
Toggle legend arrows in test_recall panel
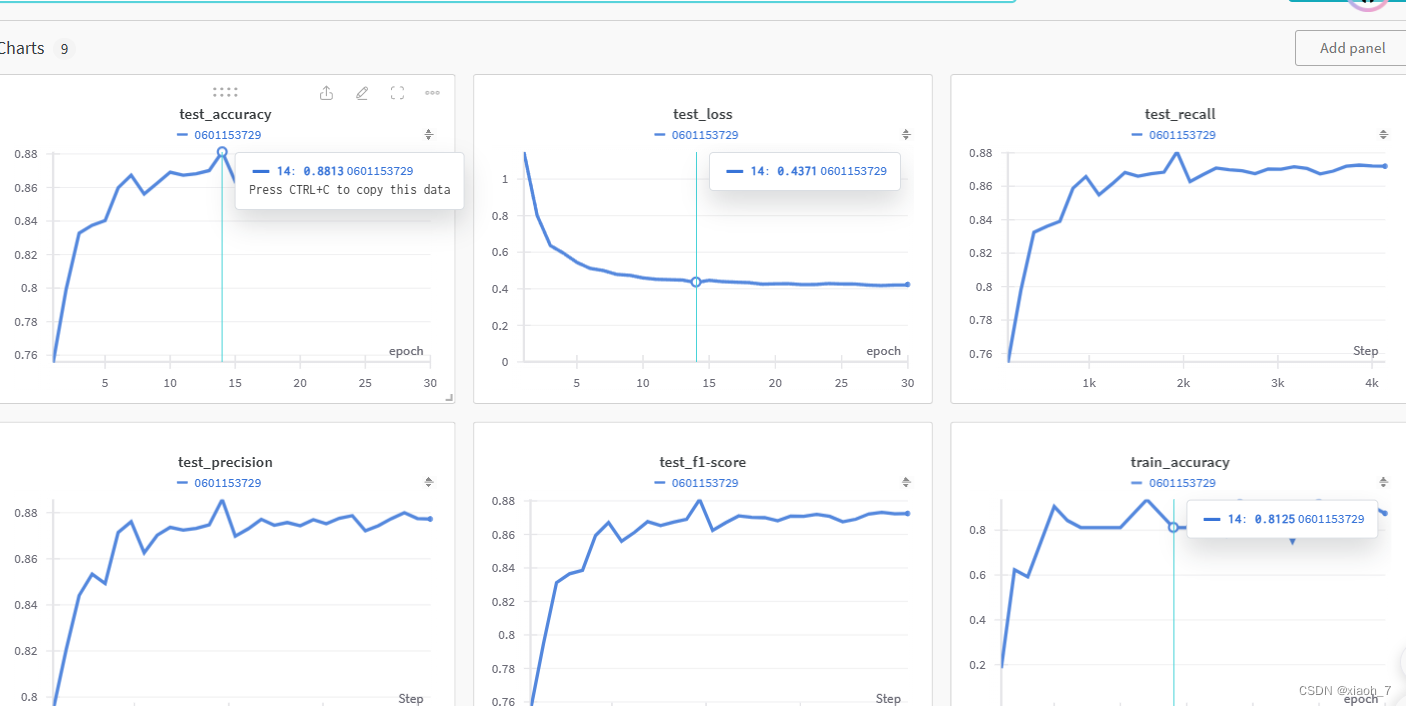pos(1383,135)
